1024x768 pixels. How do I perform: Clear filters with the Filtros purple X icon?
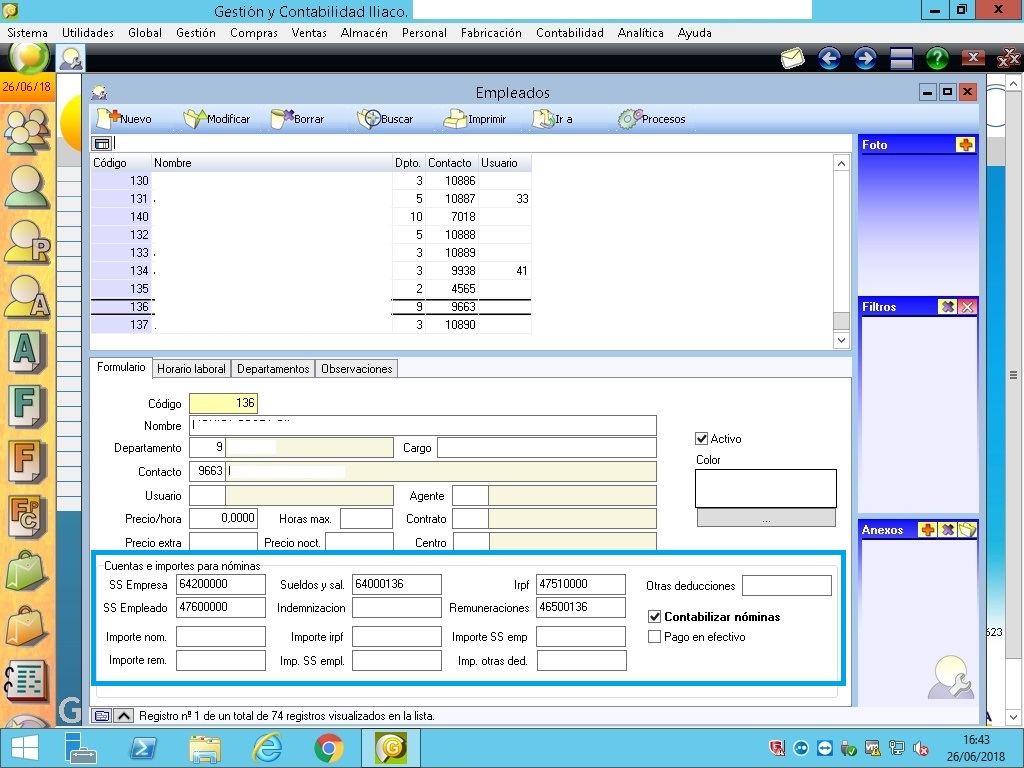click(x=948, y=306)
